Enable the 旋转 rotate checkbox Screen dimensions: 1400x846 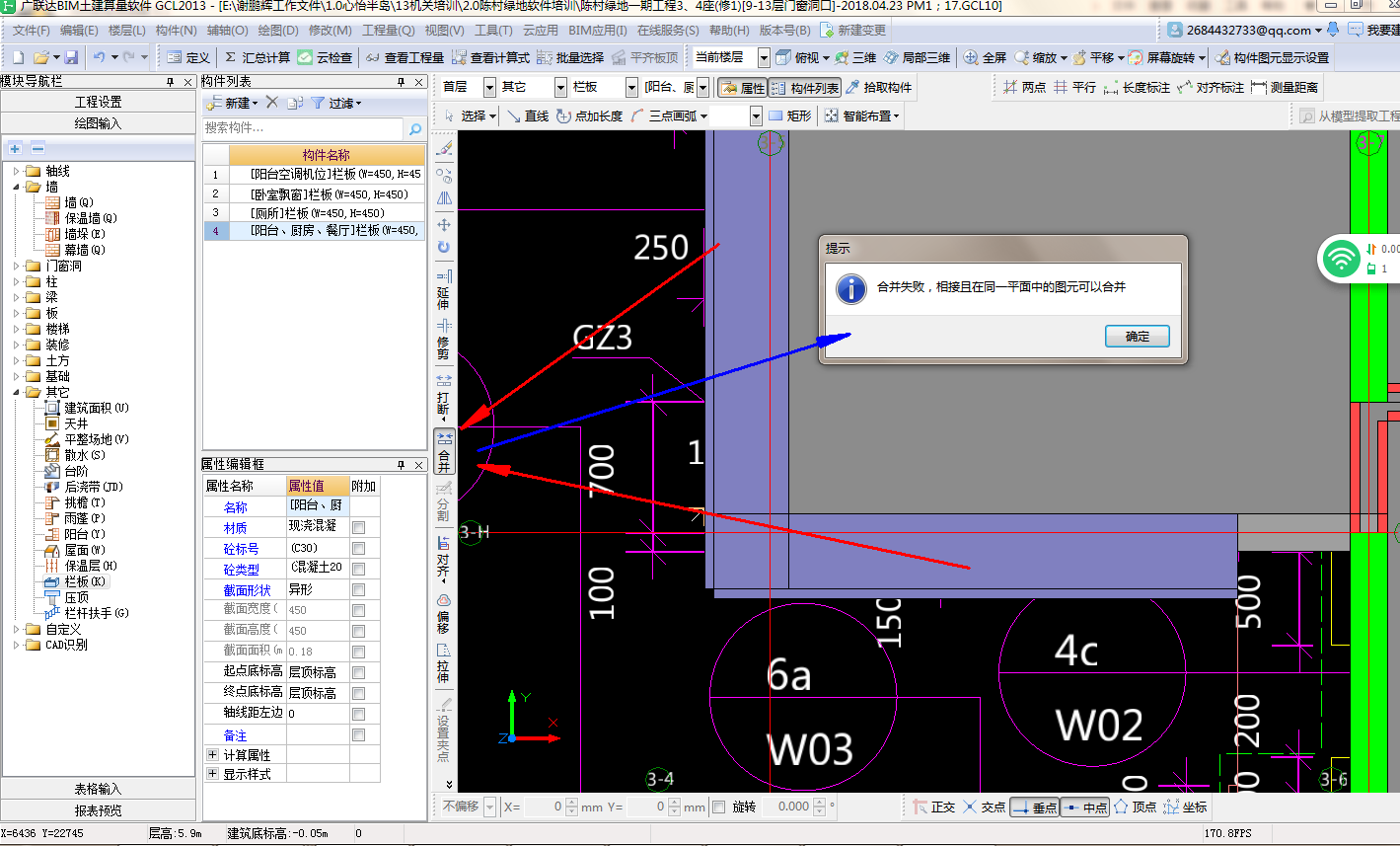pyautogui.click(x=718, y=807)
